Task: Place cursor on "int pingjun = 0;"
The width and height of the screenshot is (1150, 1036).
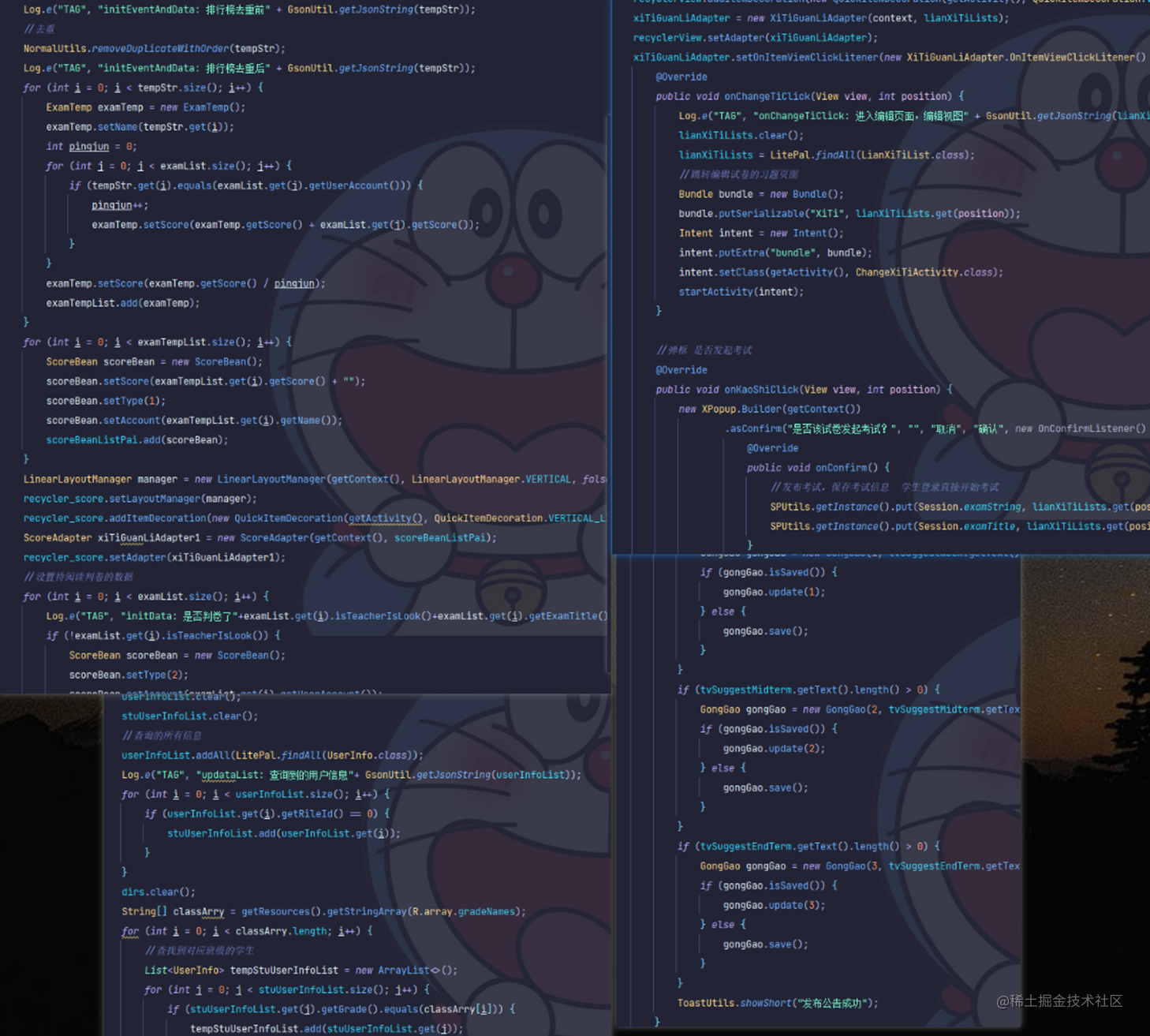Action: 91,146
